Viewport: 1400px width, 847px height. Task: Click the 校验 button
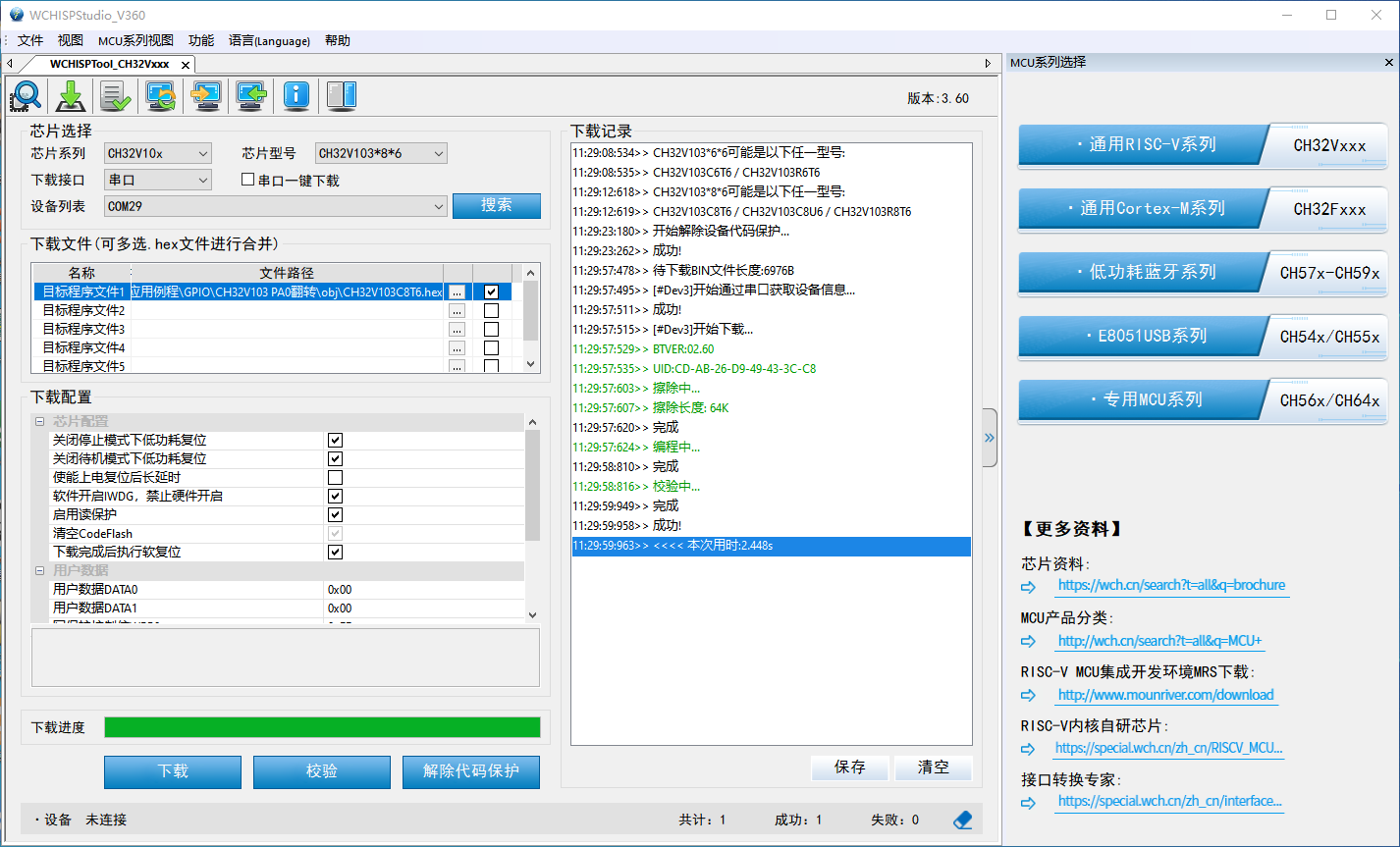click(322, 772)
